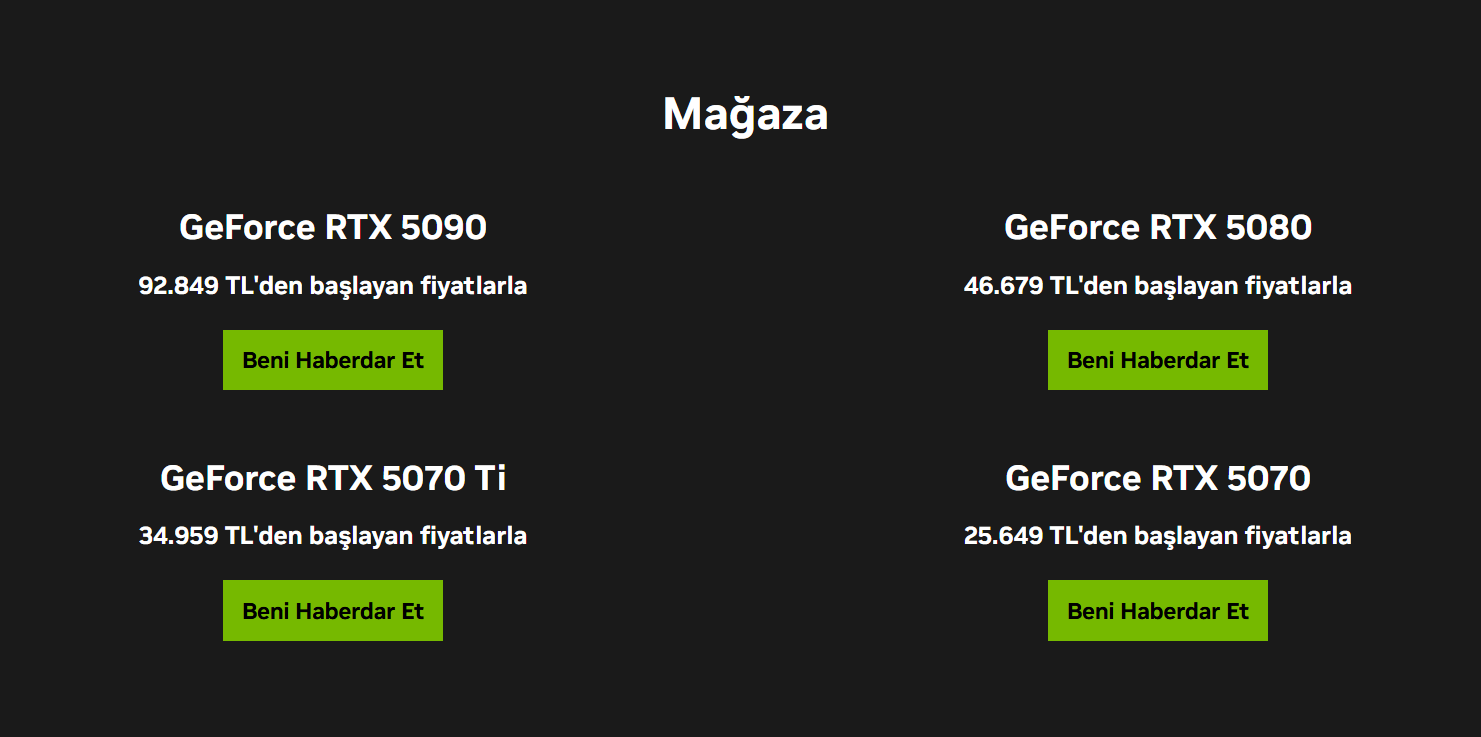
Task: Open the GeForce RTX 5090 title
Action: (x=332, y=228)
